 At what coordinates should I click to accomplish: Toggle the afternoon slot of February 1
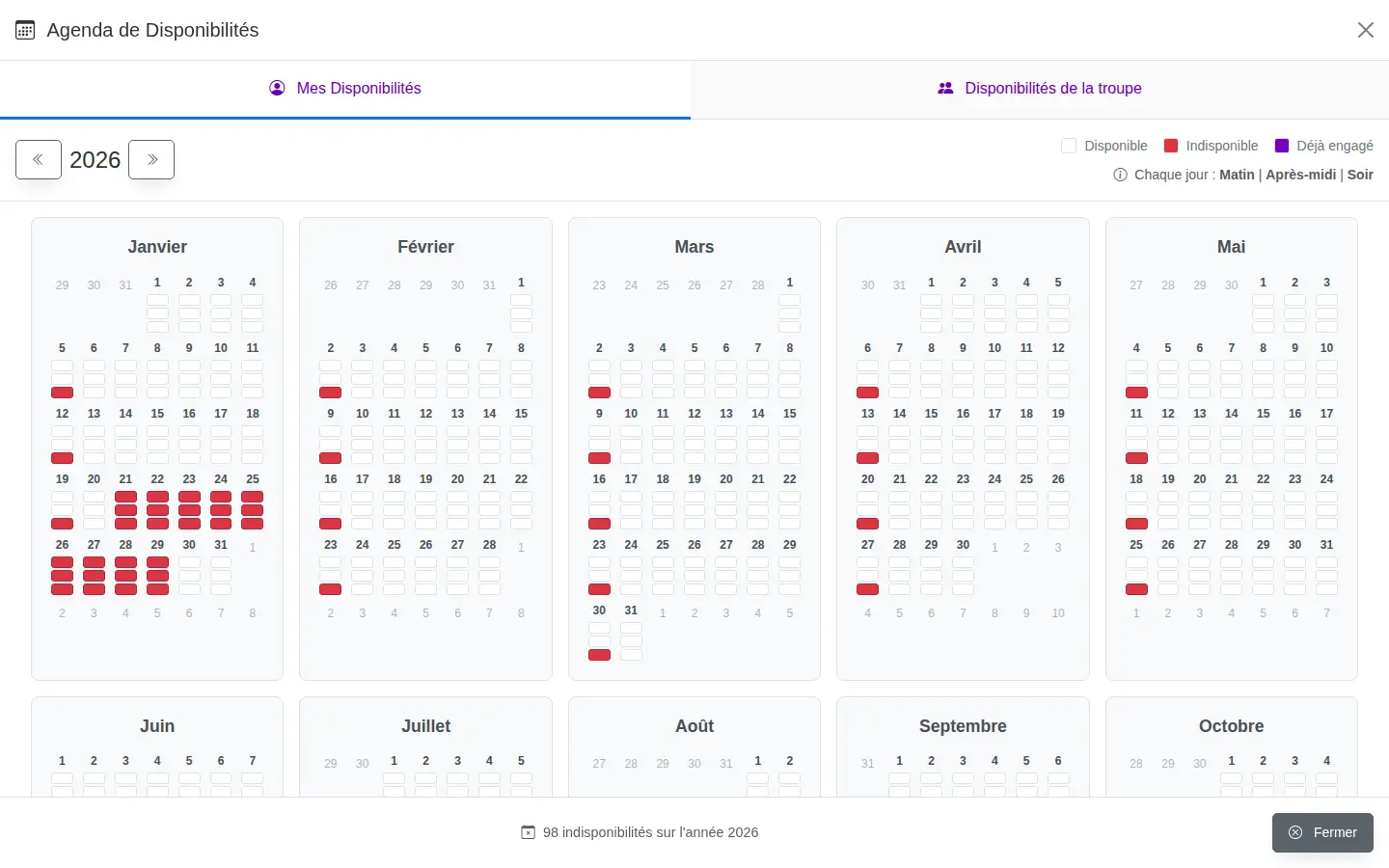click(x=521, y=313)
